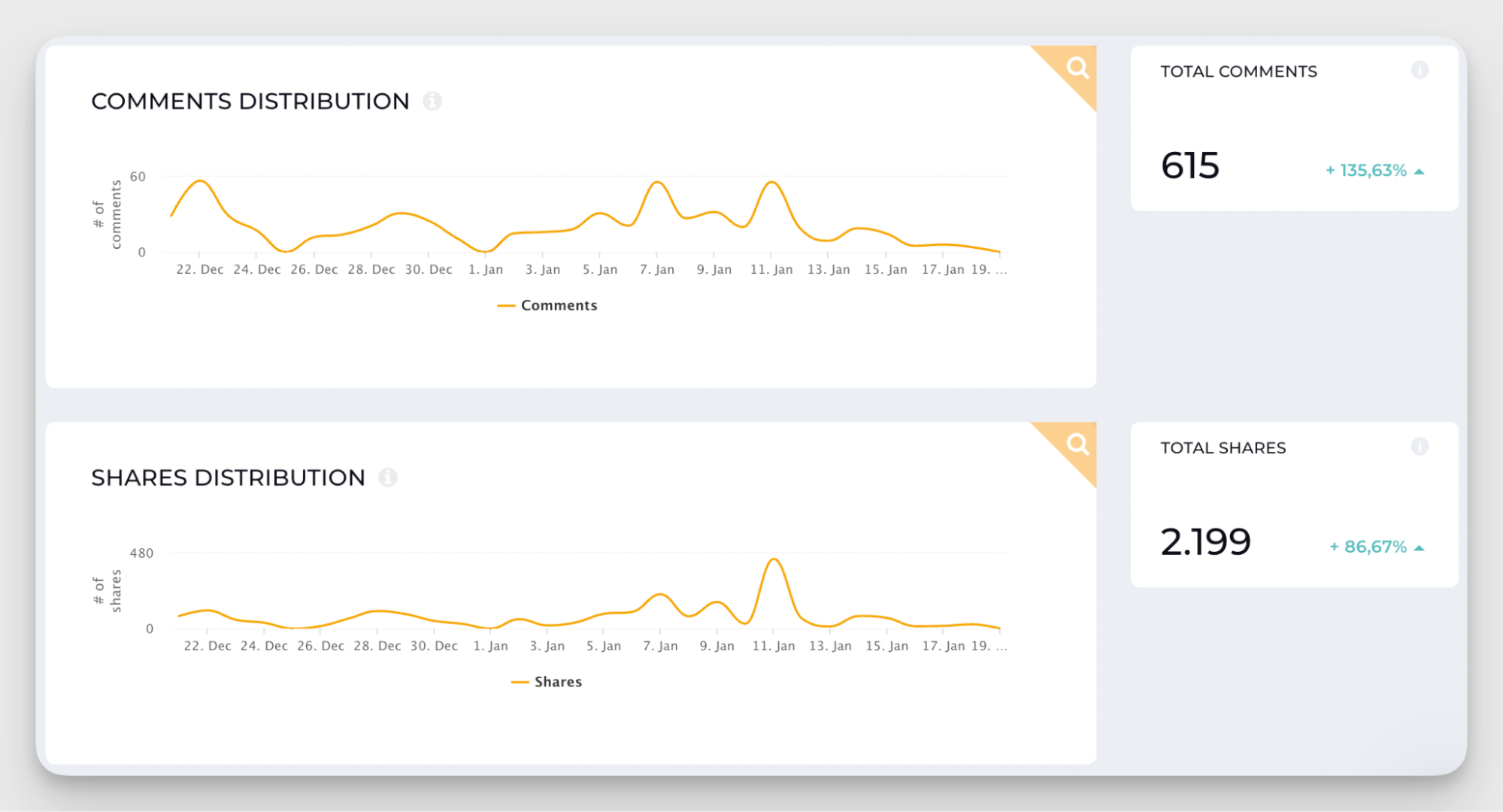Toggle the Shares series in the legend
Viewport: 1503px width, 812px height.
[x=546, y=681]
